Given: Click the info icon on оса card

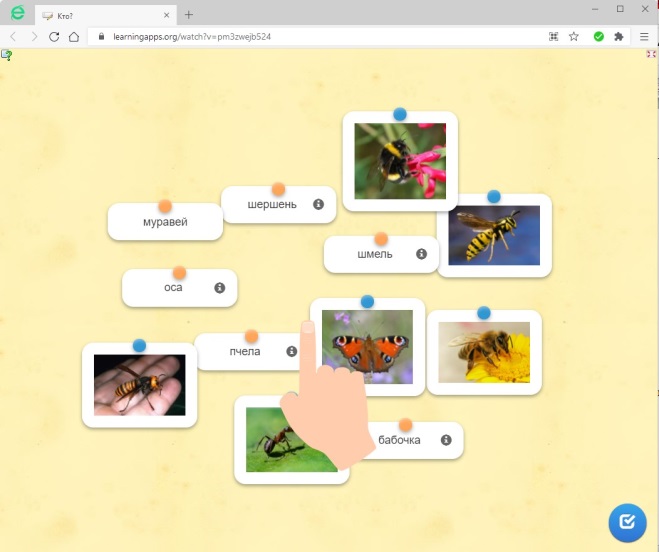Looking at the screenshot, I should [x=220, y=288].
